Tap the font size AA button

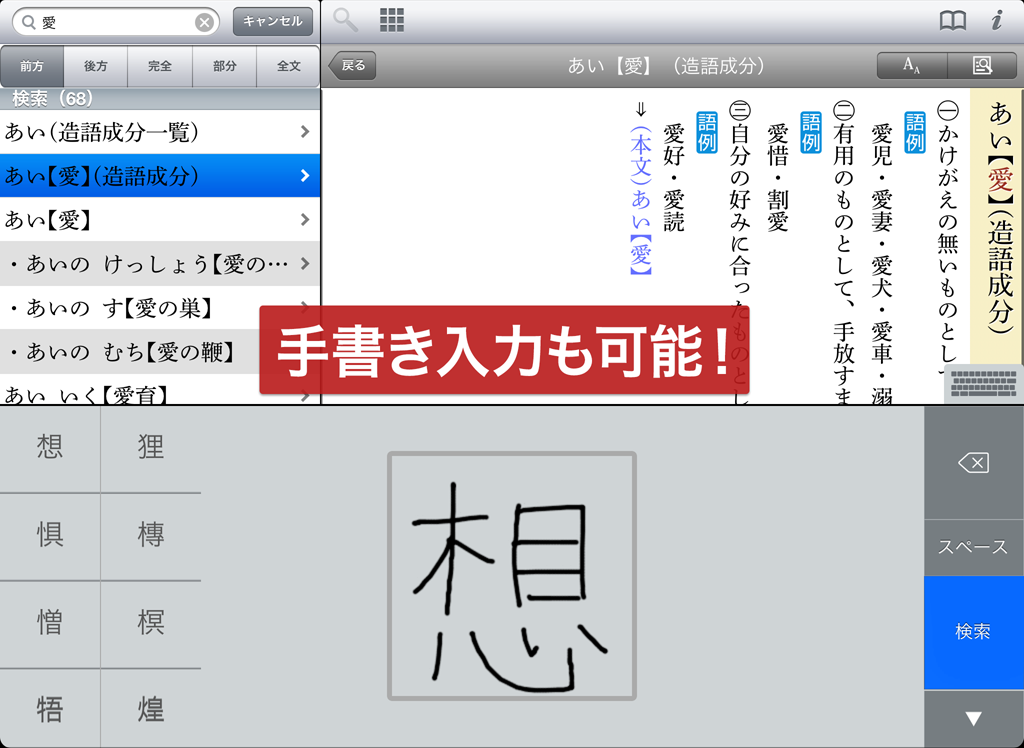911,66
